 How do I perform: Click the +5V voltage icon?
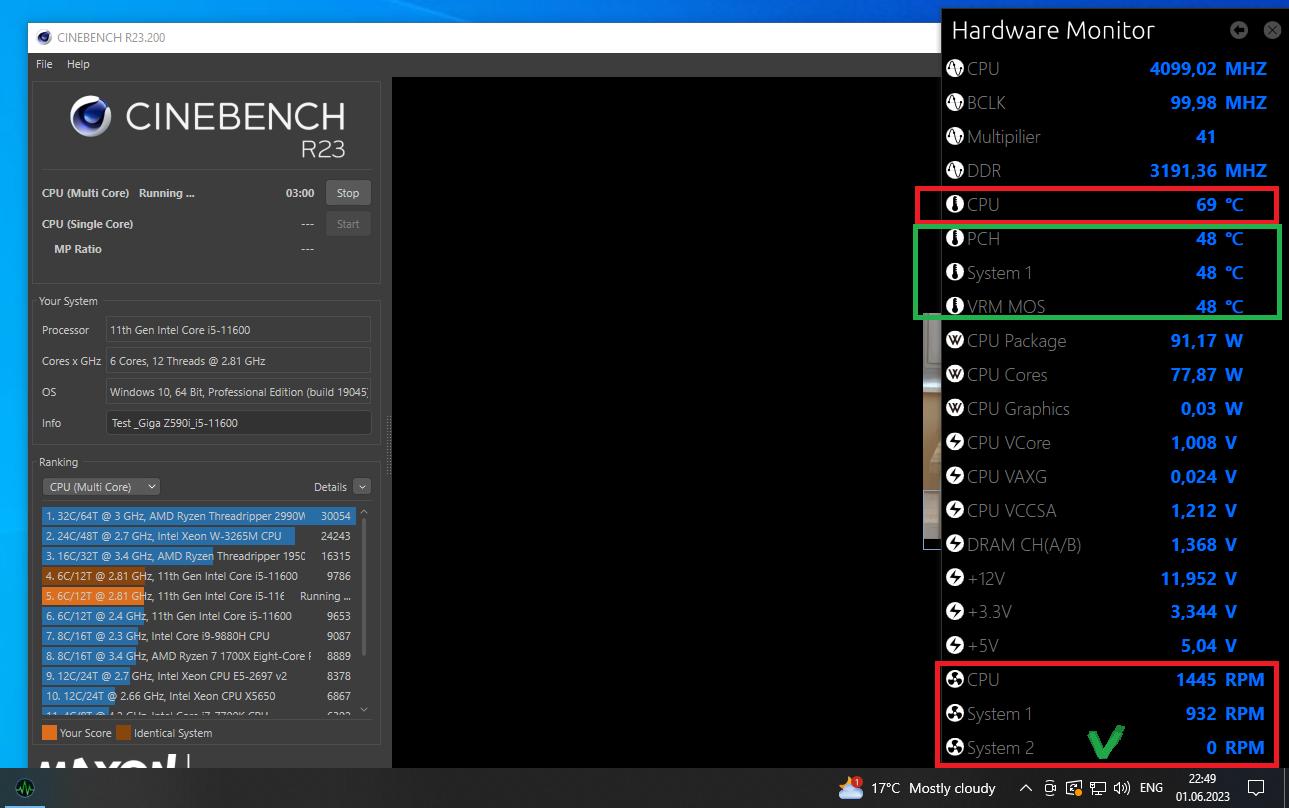[955, 646]
